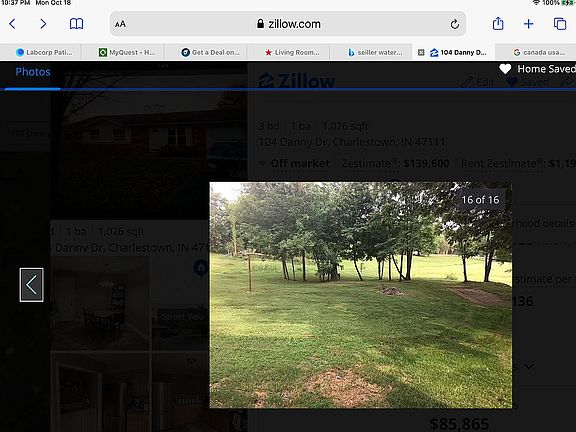The image size is (576, 432).
Task: Close the 104 Danny D... tab
Action: click(421, 53)
